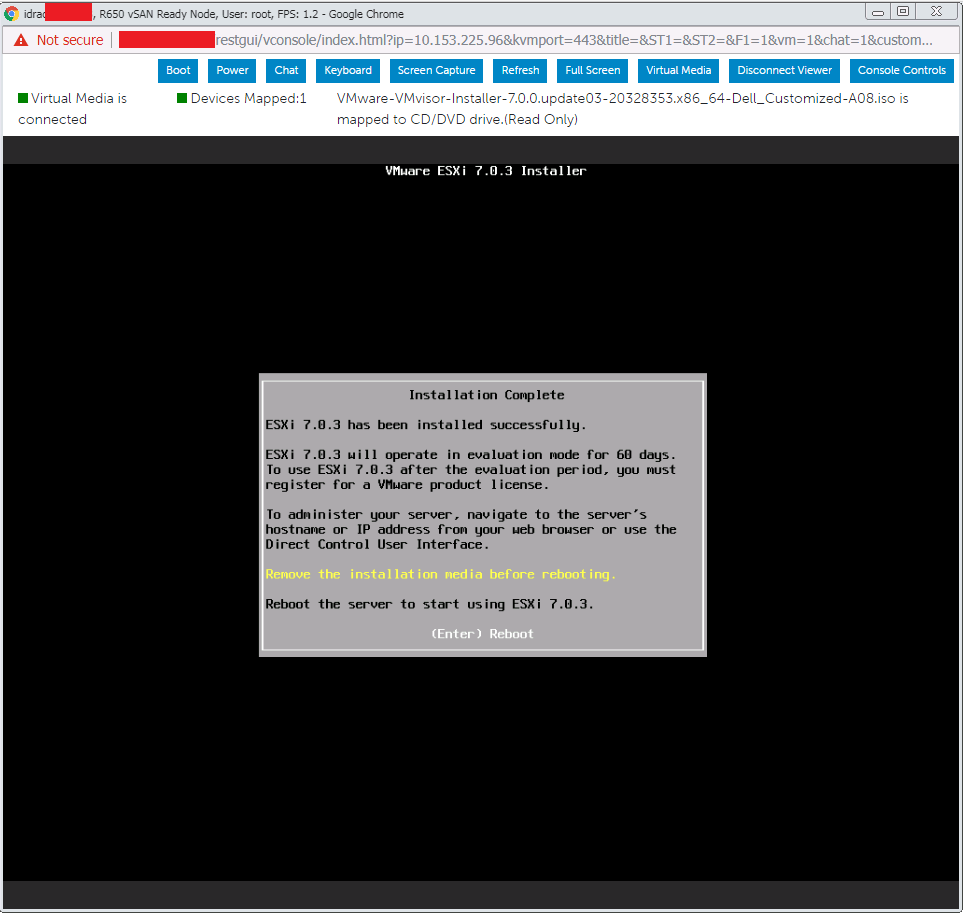963x913 pixels.
Task: Click the "Not secure" label
Action: 70,40
